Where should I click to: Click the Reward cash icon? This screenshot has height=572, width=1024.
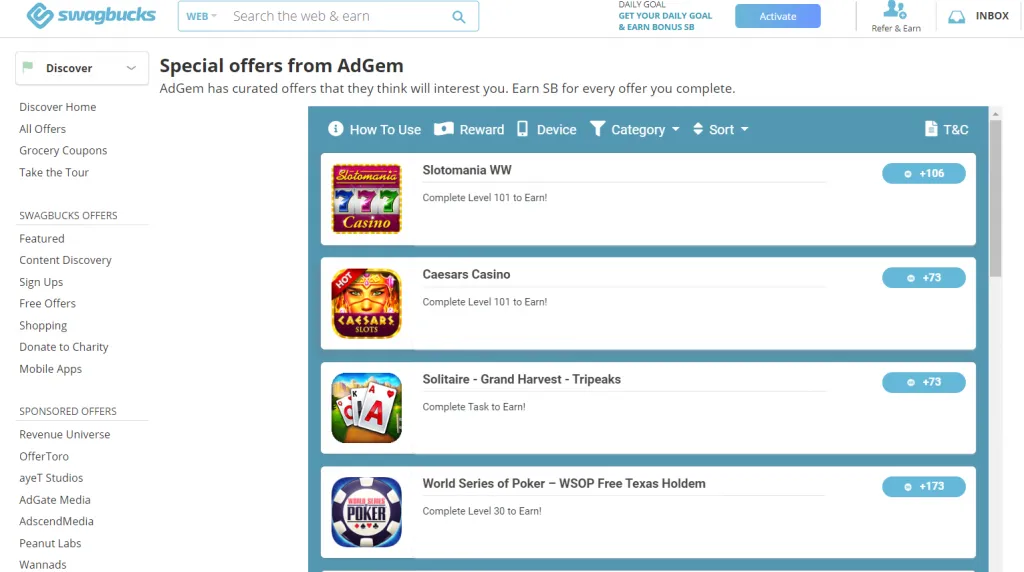pos(443,129)
